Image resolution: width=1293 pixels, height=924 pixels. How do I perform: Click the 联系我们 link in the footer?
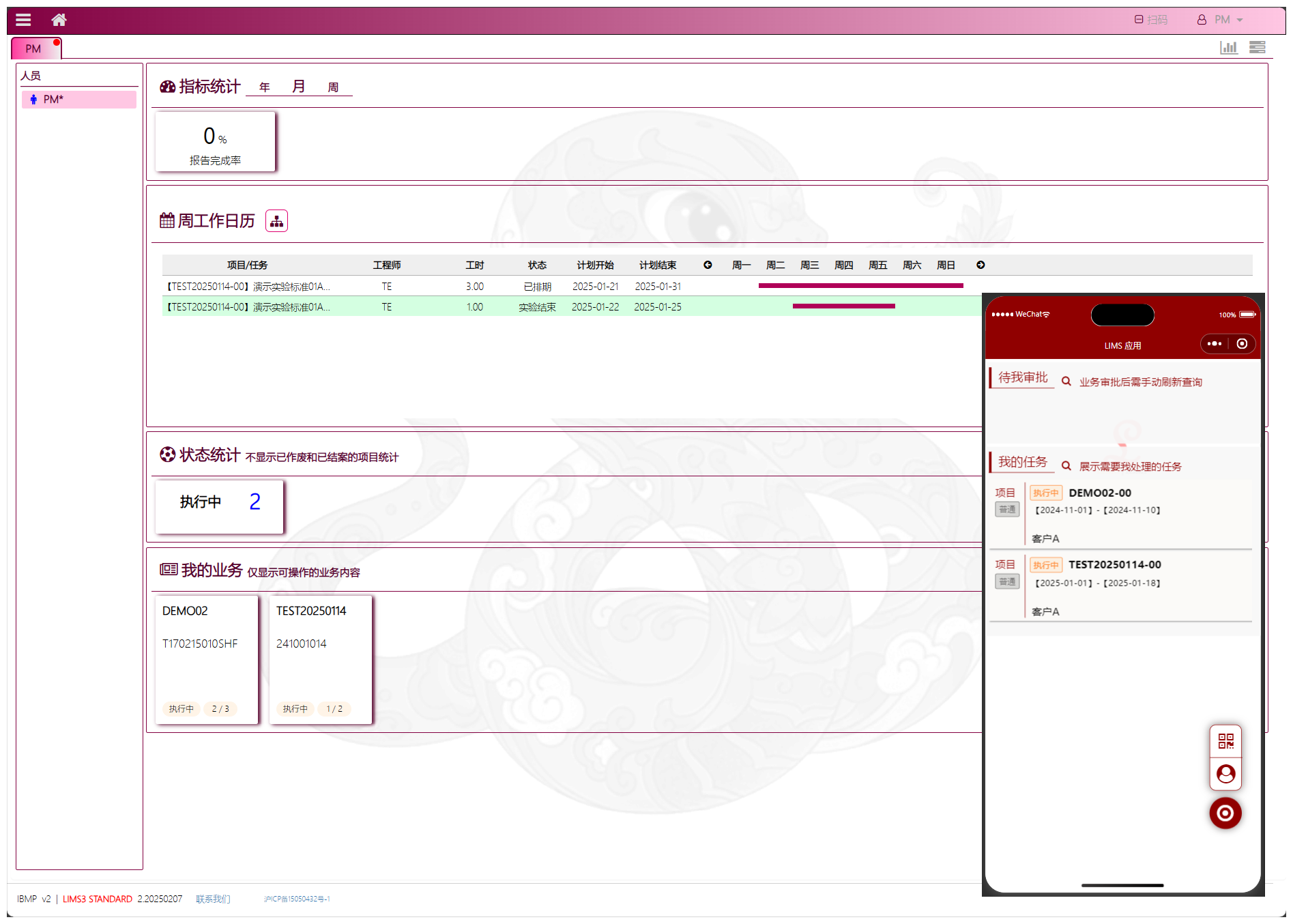point(213,899)
